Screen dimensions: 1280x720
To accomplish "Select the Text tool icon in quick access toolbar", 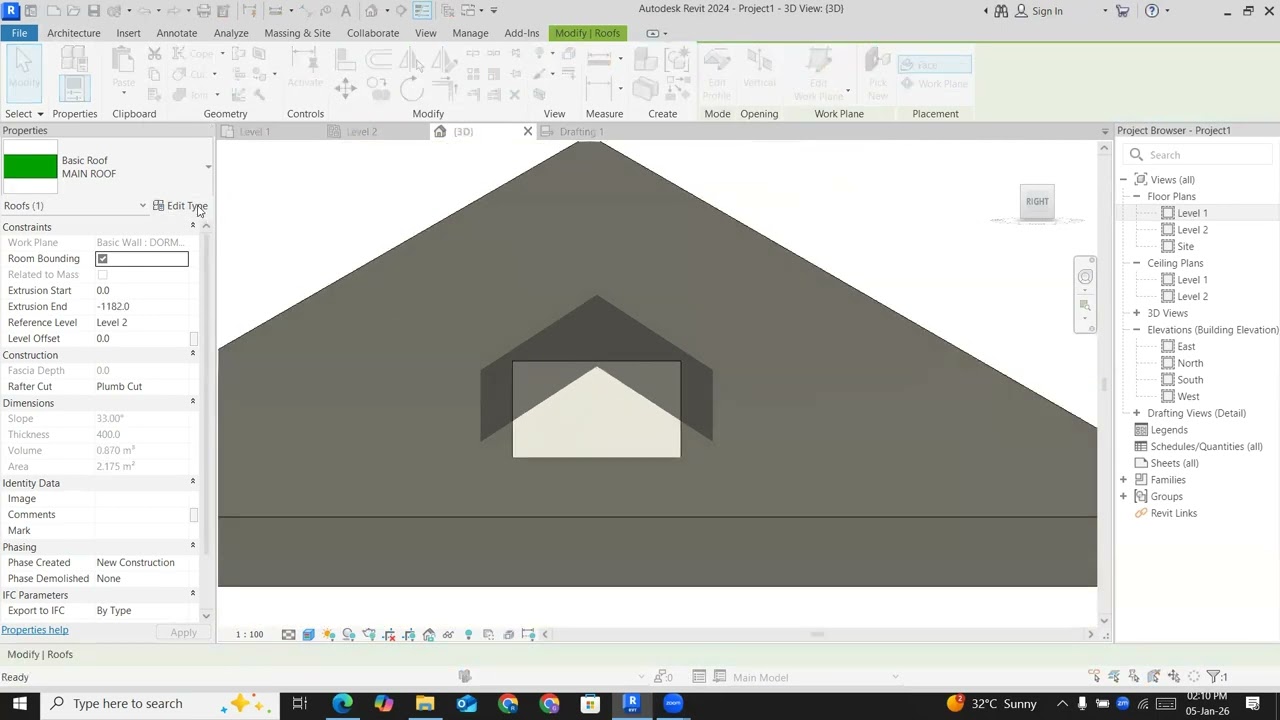I will 346,11.
